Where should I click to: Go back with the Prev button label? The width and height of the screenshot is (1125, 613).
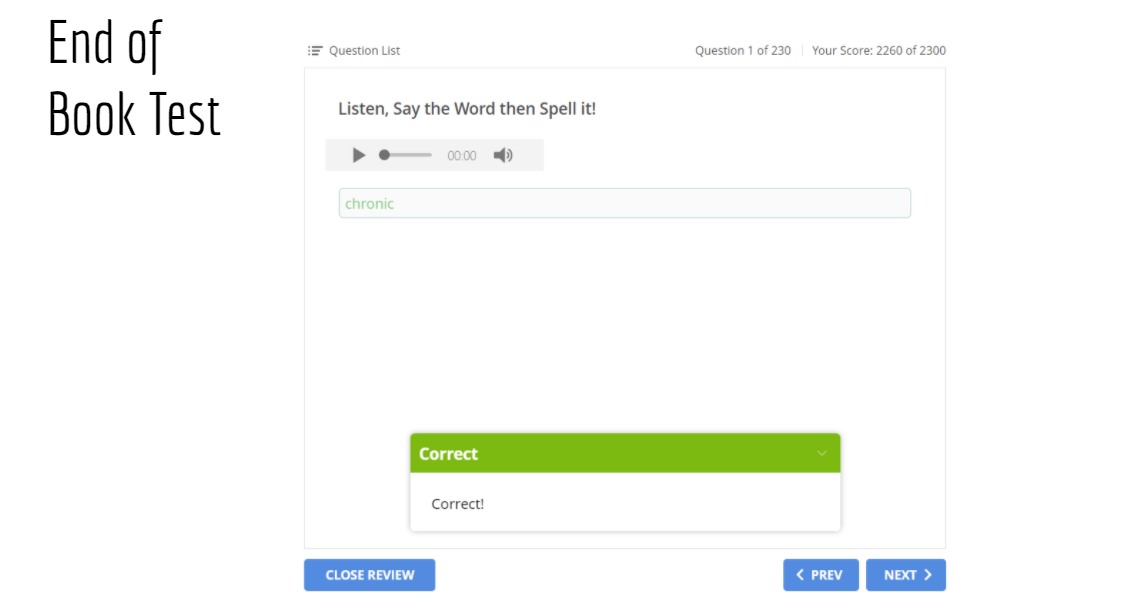pos(827,575)
